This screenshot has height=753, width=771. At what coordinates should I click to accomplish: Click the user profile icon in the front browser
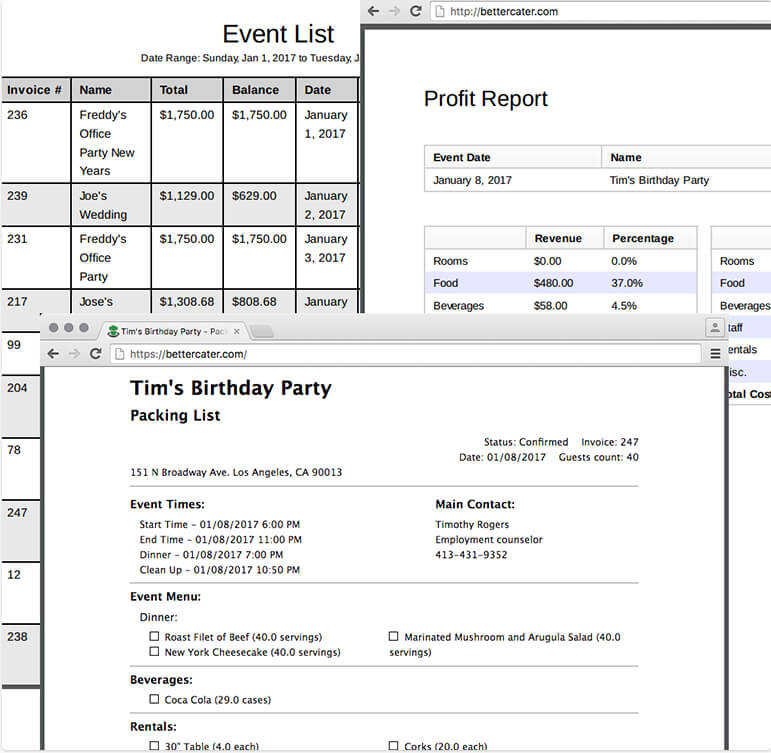click(x=715, y=328)
